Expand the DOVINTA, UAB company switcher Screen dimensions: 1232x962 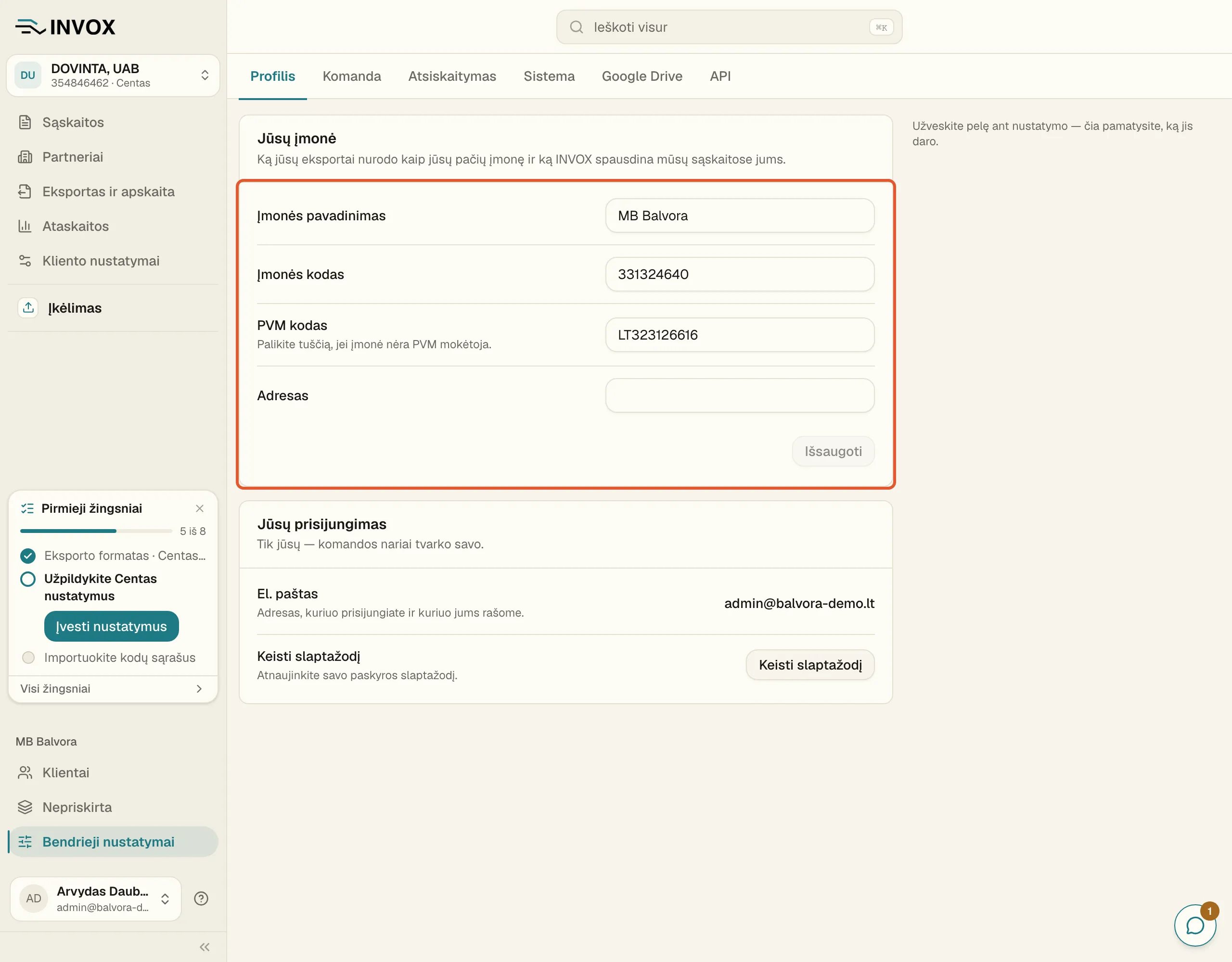(113, 76)
